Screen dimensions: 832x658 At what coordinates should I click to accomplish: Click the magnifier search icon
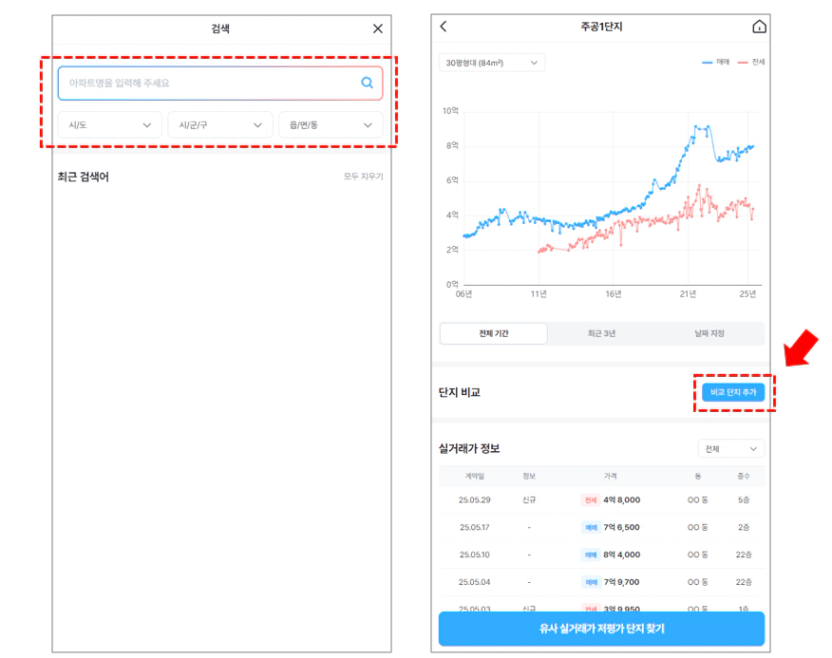click(x=367, y=83)
